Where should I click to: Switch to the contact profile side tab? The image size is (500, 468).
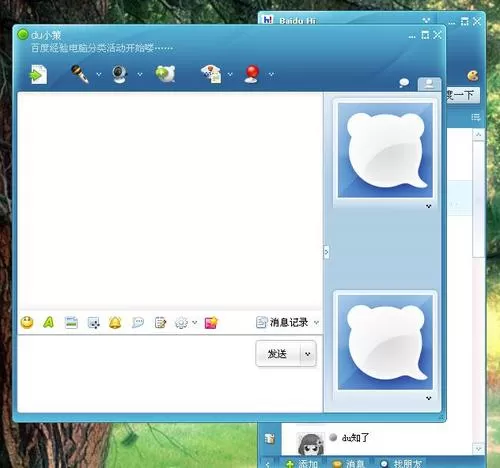429,84
